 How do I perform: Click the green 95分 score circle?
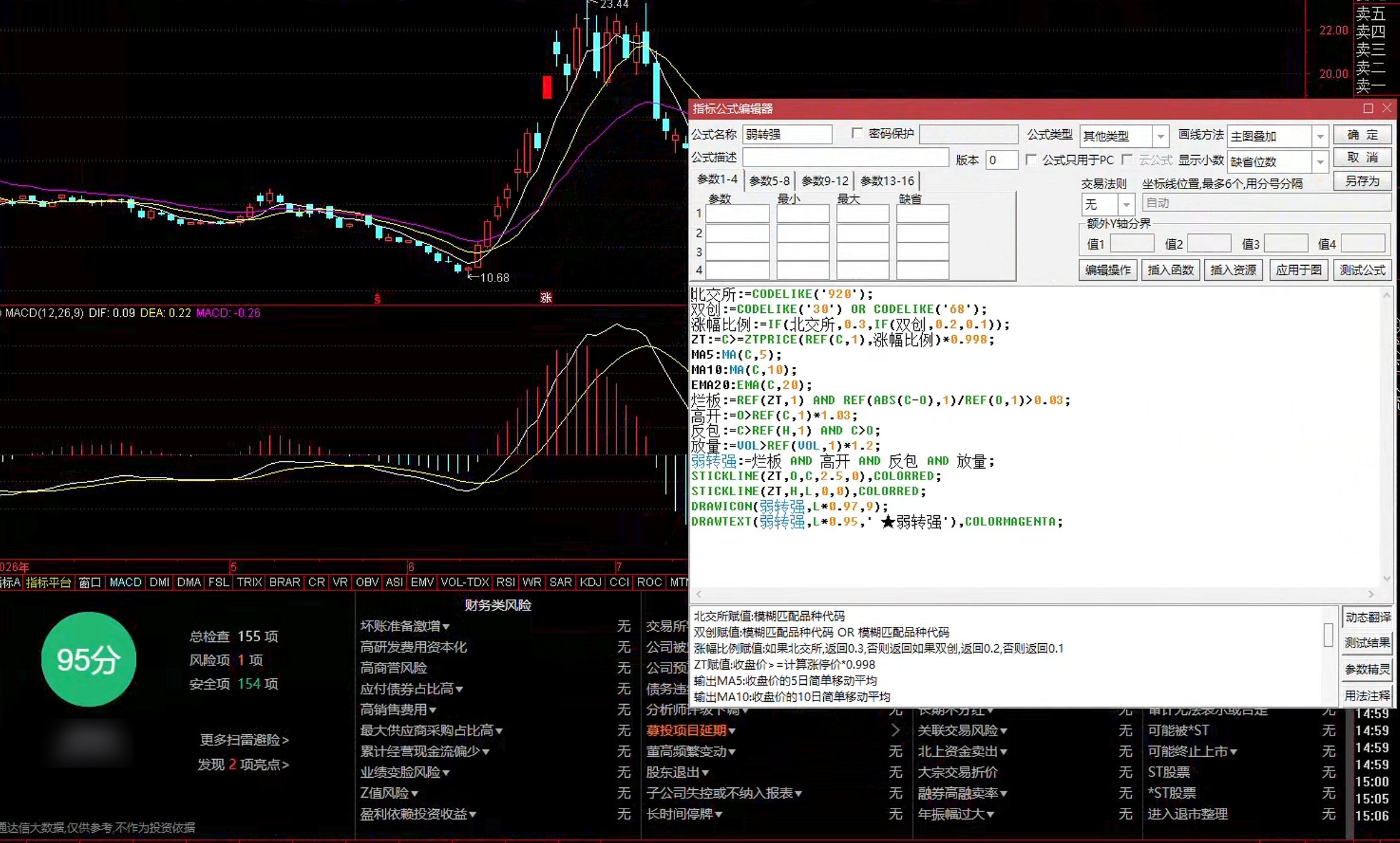coord(89,659)
